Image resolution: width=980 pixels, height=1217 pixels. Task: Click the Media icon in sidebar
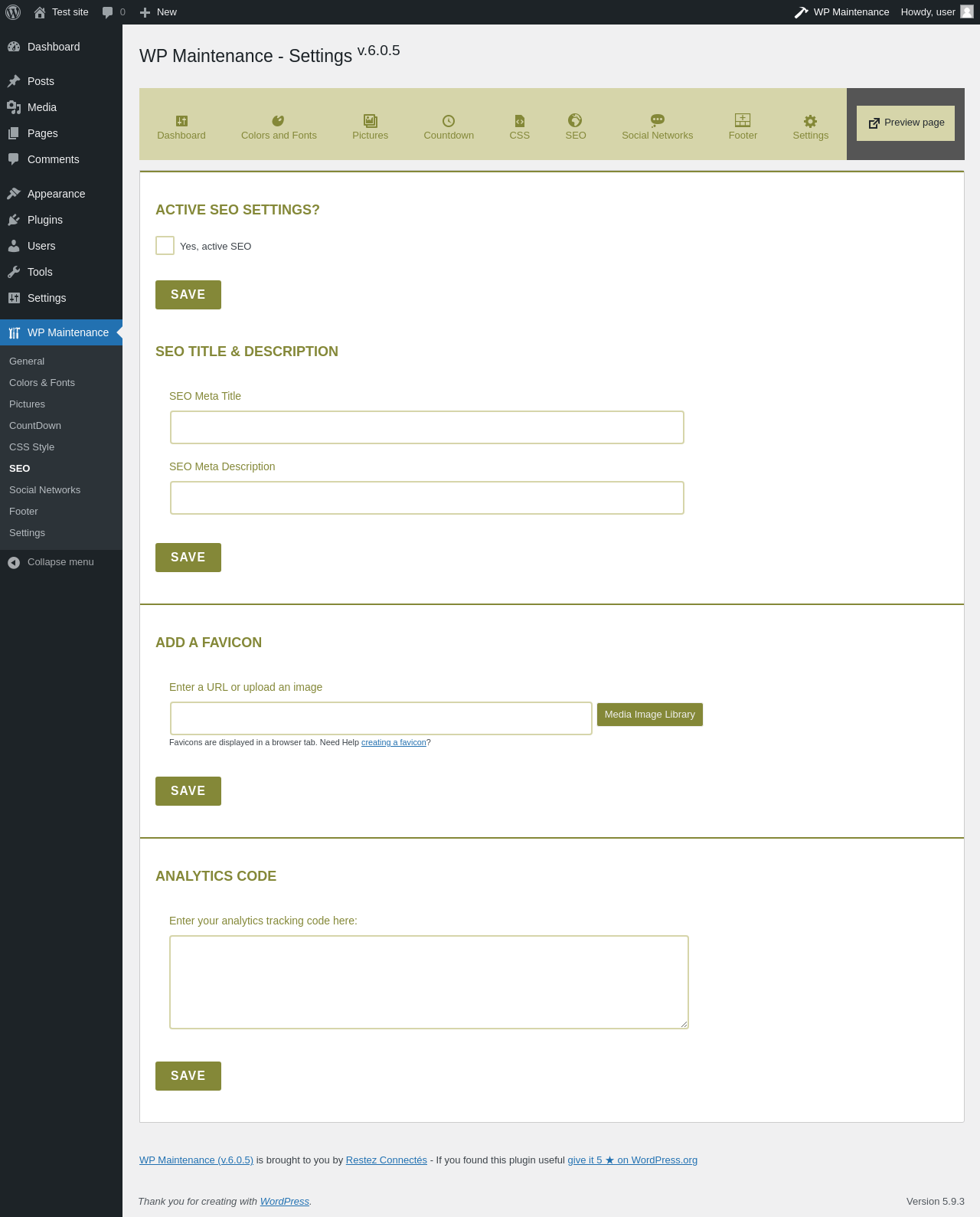click(x=14, y=107)
